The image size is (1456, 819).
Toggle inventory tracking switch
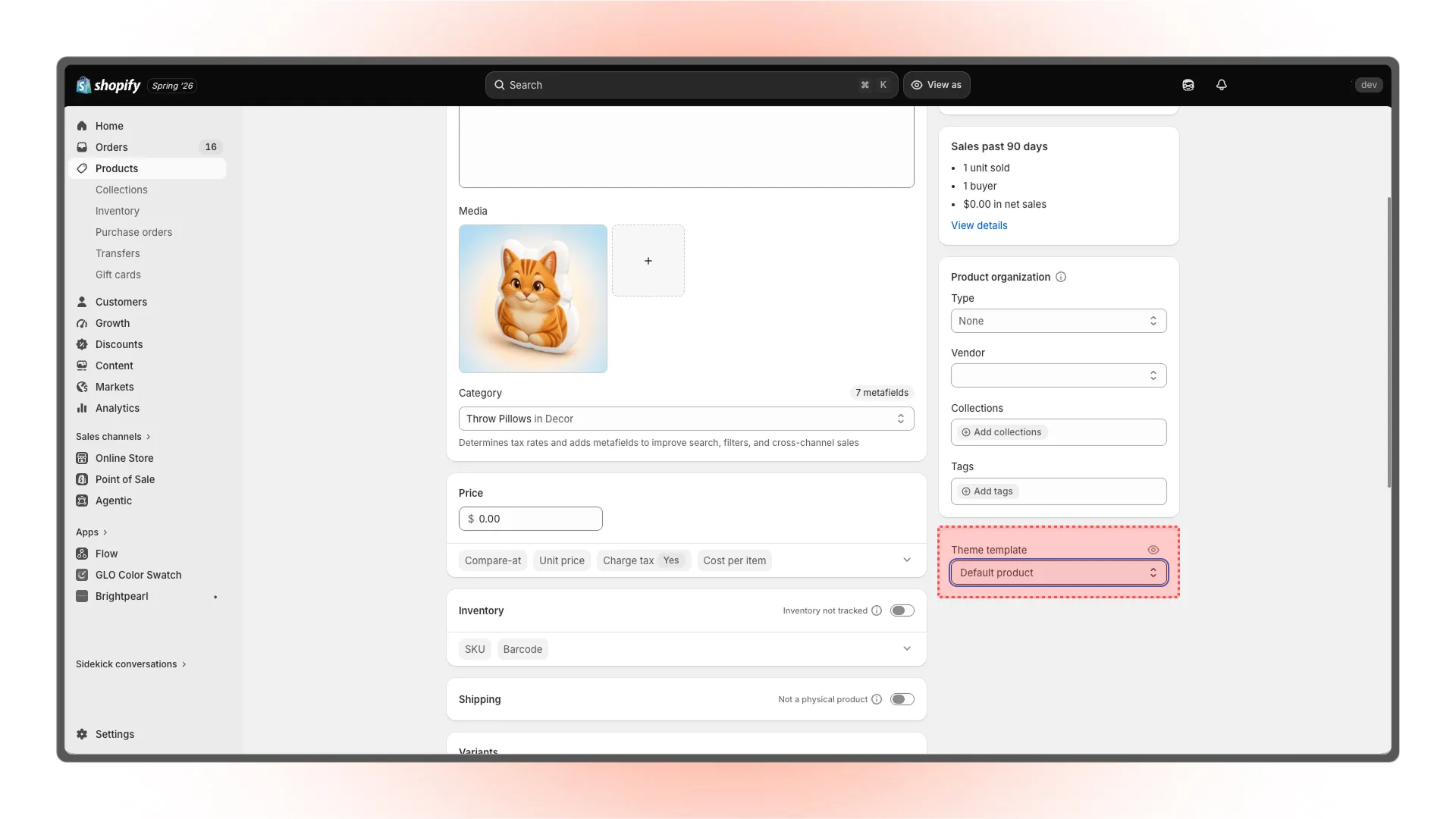[902, 610]
